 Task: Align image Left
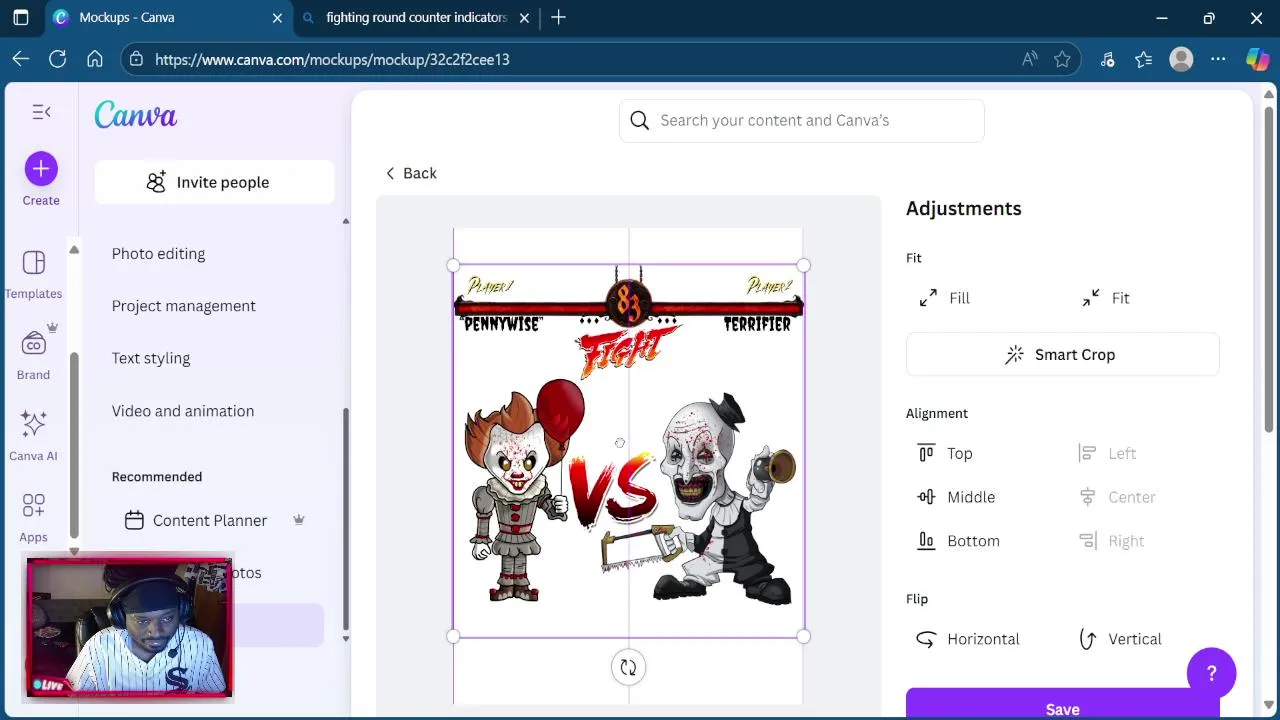[1108, 454]
